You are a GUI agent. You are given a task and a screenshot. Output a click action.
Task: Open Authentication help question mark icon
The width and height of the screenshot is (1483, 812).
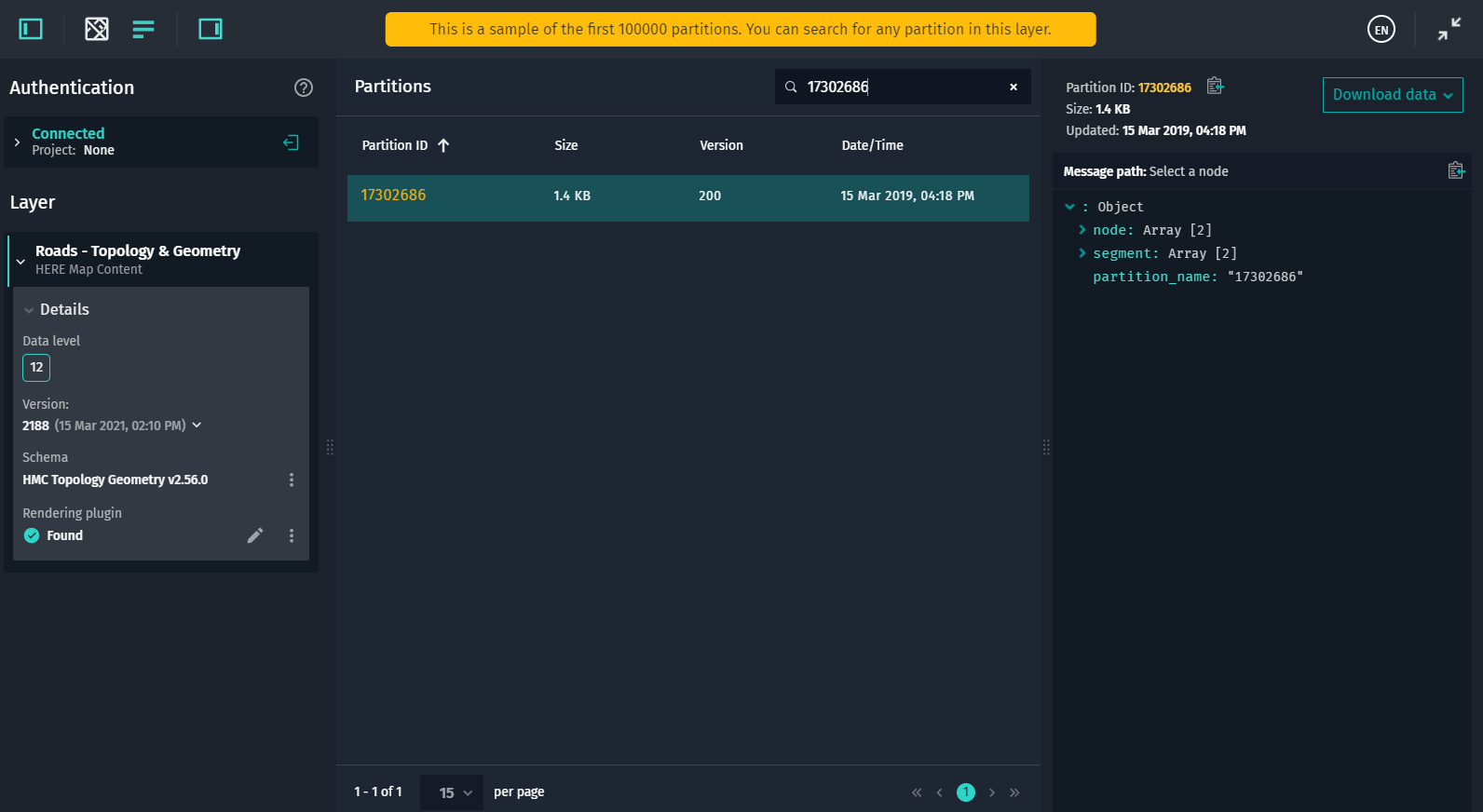pyautogui.click(x=304, y=88)
